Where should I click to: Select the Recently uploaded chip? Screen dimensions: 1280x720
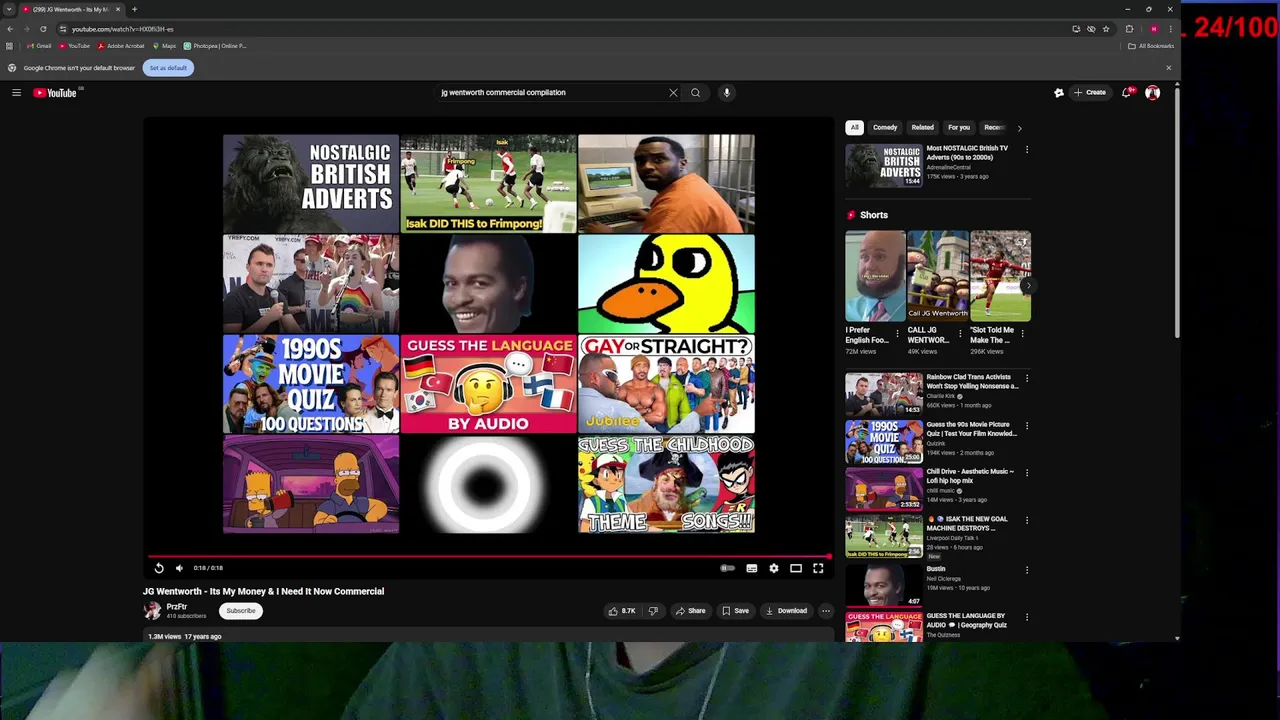[x=994, y=128]
